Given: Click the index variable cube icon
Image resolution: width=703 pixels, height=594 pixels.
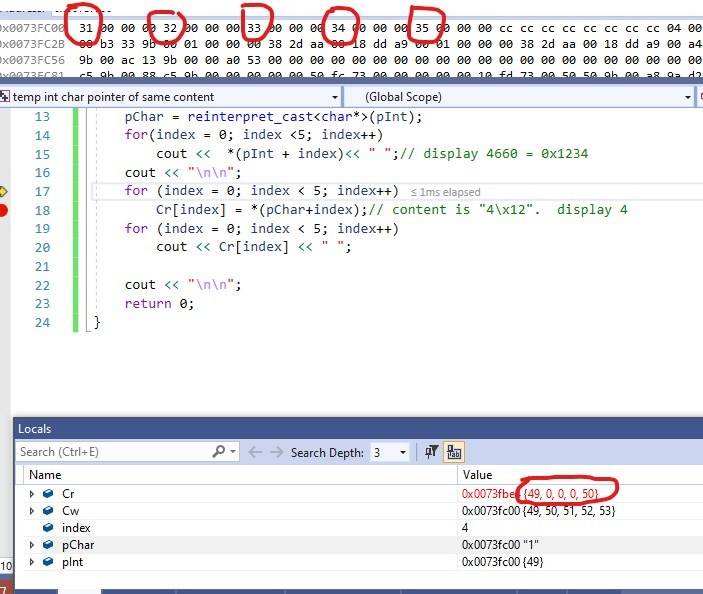Looking at the screenshot, I should [48, 528].
